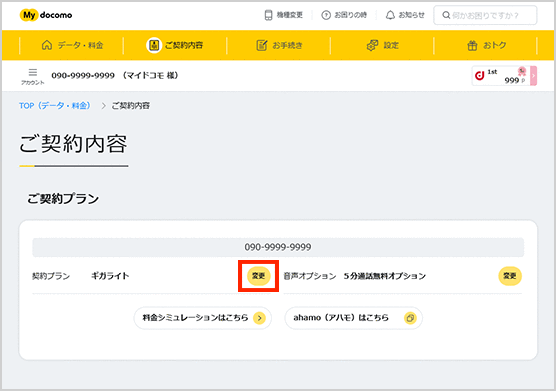Follow TOP（データ・料金） breadcrumb link

tap(55, 106)
